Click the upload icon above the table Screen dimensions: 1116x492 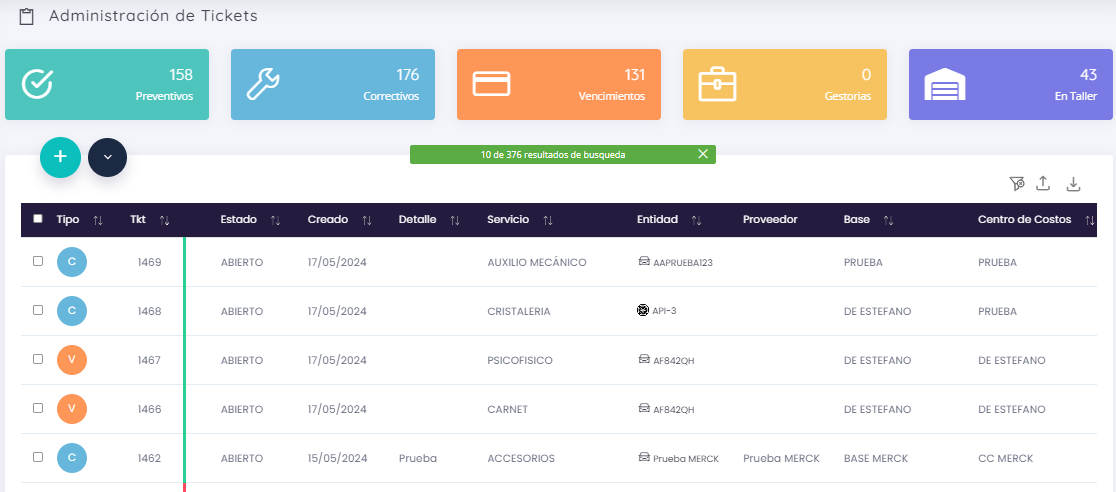pos(1043,183)
